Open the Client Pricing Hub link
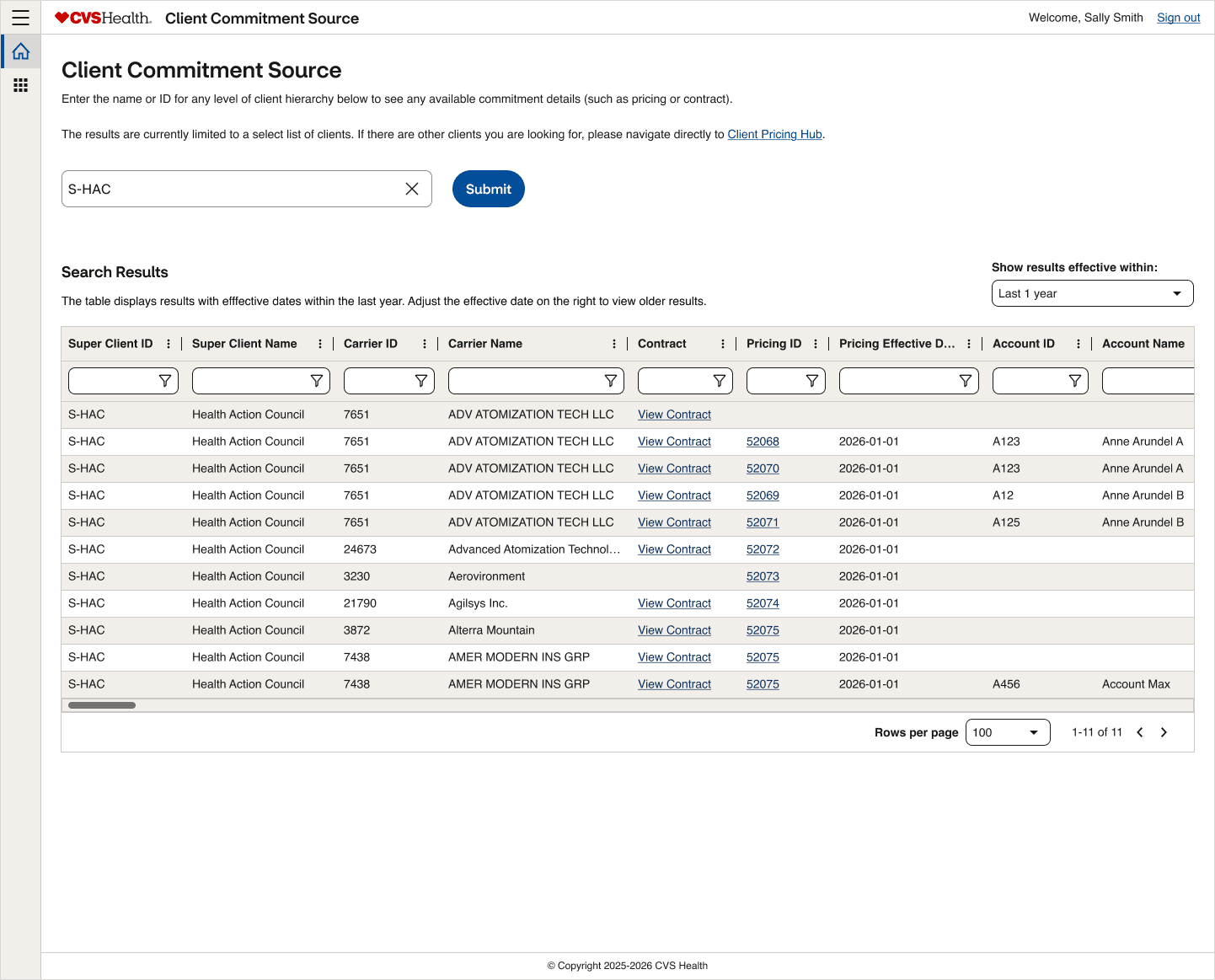 tap(775, 134)
